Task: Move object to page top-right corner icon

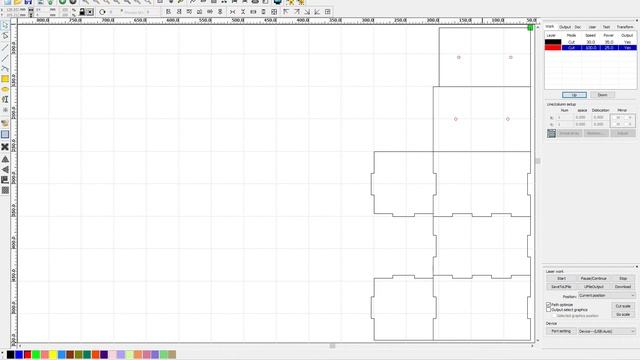Action: tap(297, 12)
